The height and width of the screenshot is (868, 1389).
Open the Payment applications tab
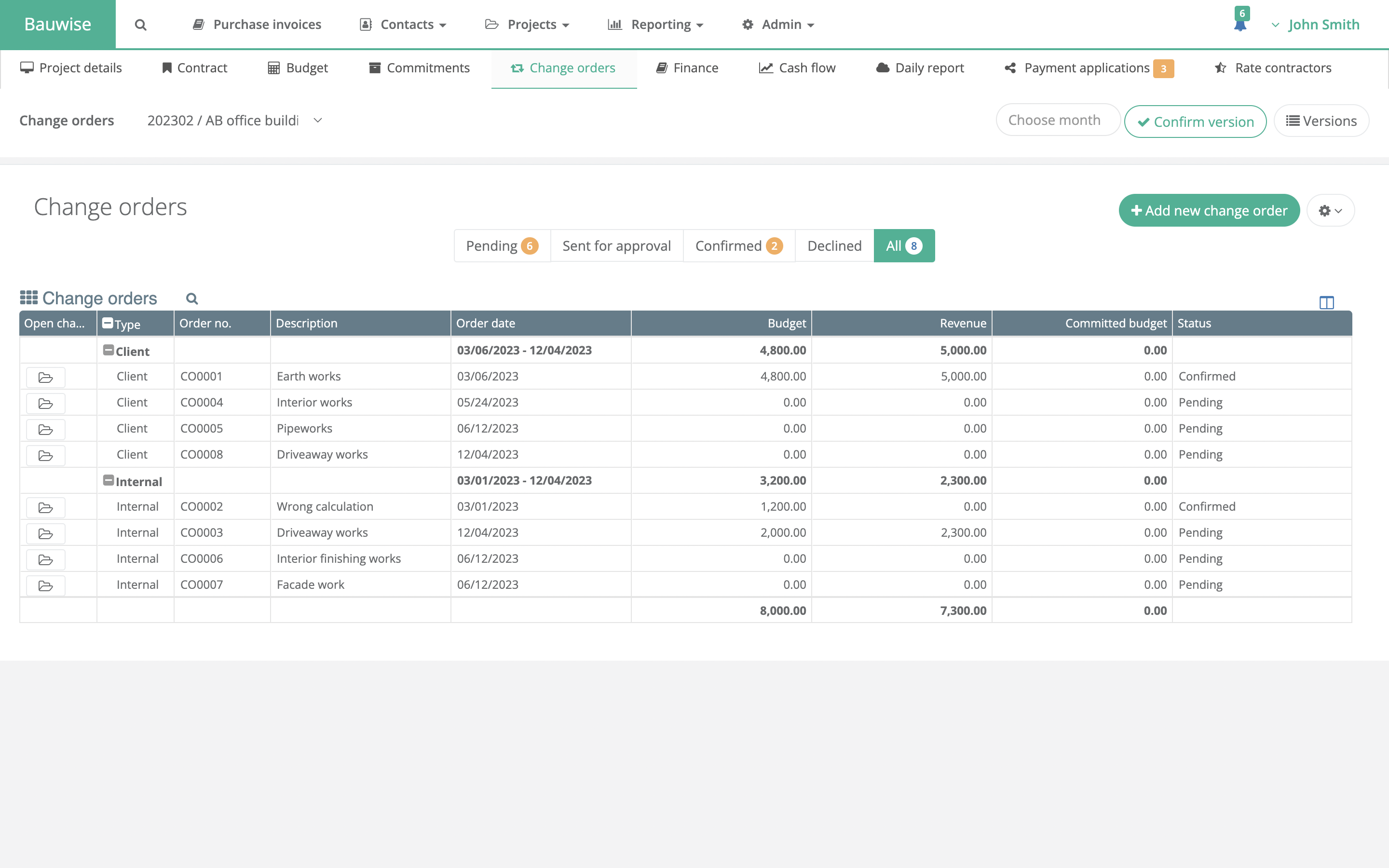click(1089, 68)
